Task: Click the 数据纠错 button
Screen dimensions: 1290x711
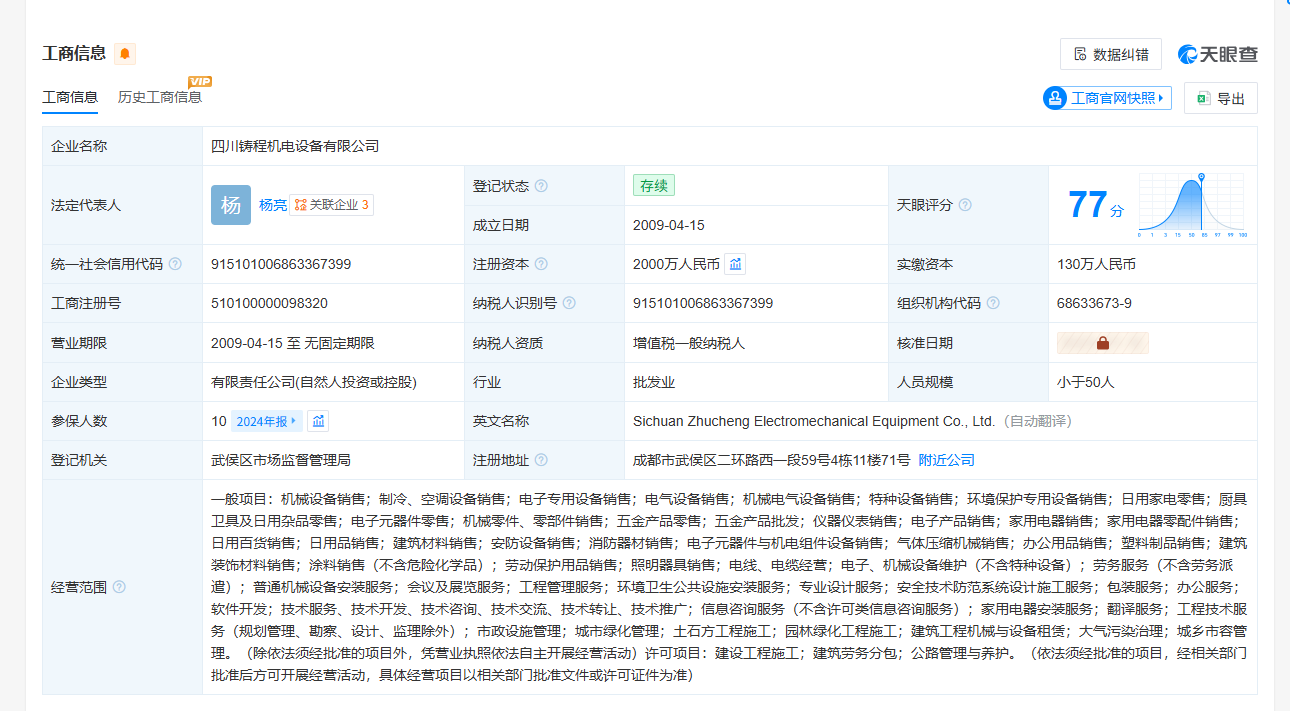Action: click(1110, 54)
